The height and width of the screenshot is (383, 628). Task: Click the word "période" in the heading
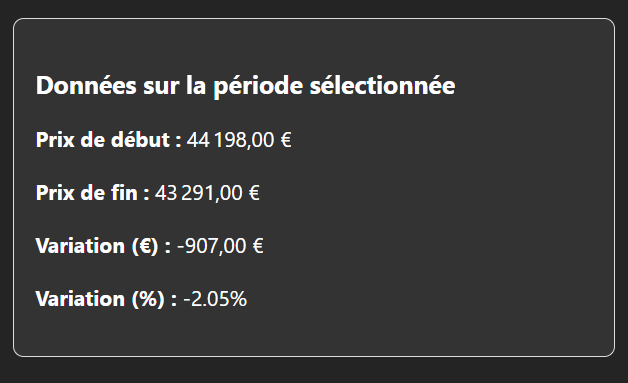point(258,87)
